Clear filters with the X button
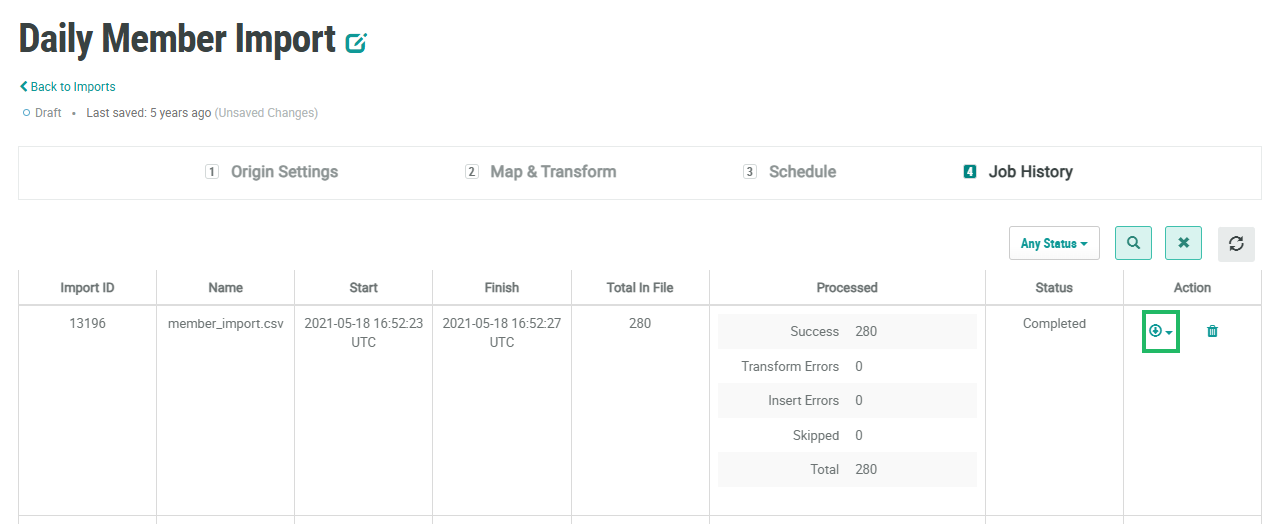This screenshot has width=1272, height=524. tap(1183, 243)
